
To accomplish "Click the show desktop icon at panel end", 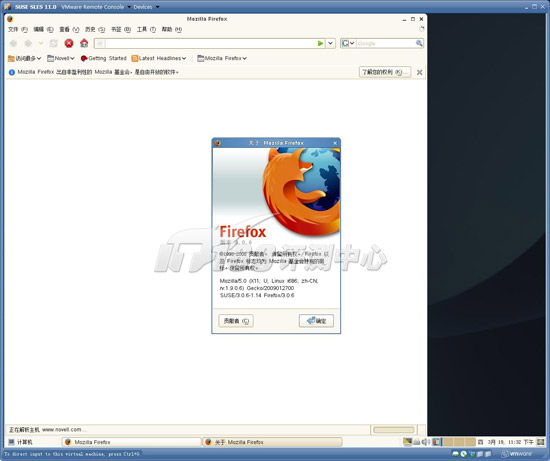I will pos(540,442).
